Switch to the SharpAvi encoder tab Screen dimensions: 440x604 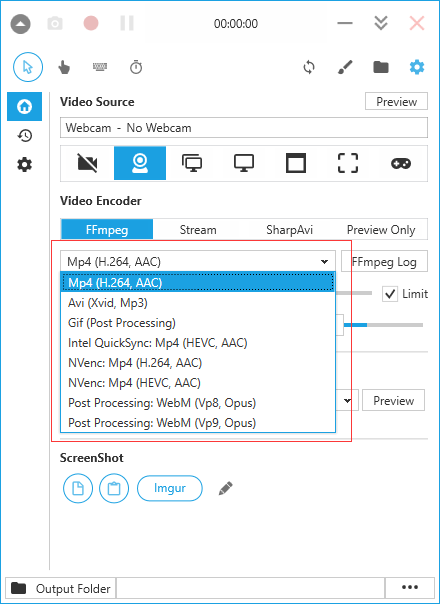point(289,230)
